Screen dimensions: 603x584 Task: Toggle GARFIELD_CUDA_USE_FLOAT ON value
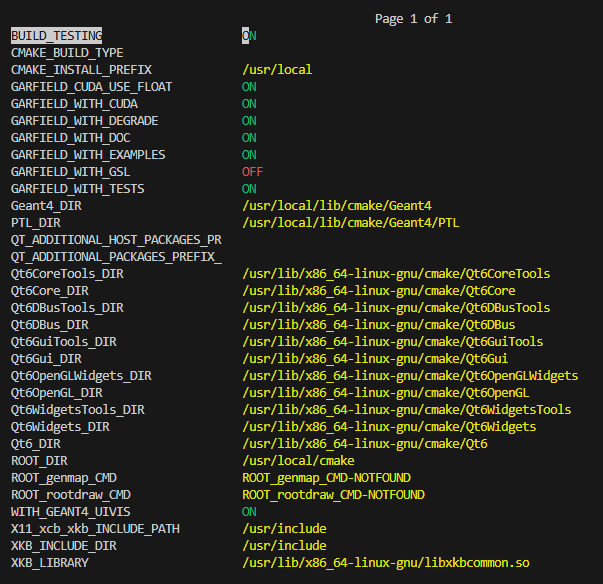tap(249, 87)
